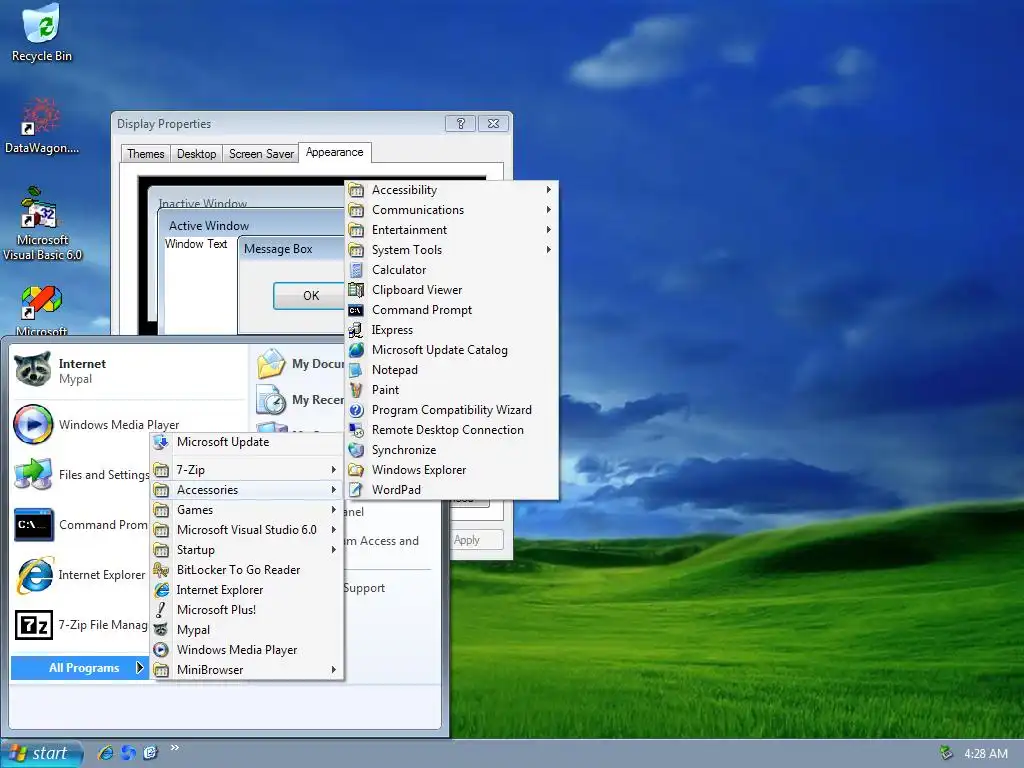Click the Display Properties help button

[460, 123]
